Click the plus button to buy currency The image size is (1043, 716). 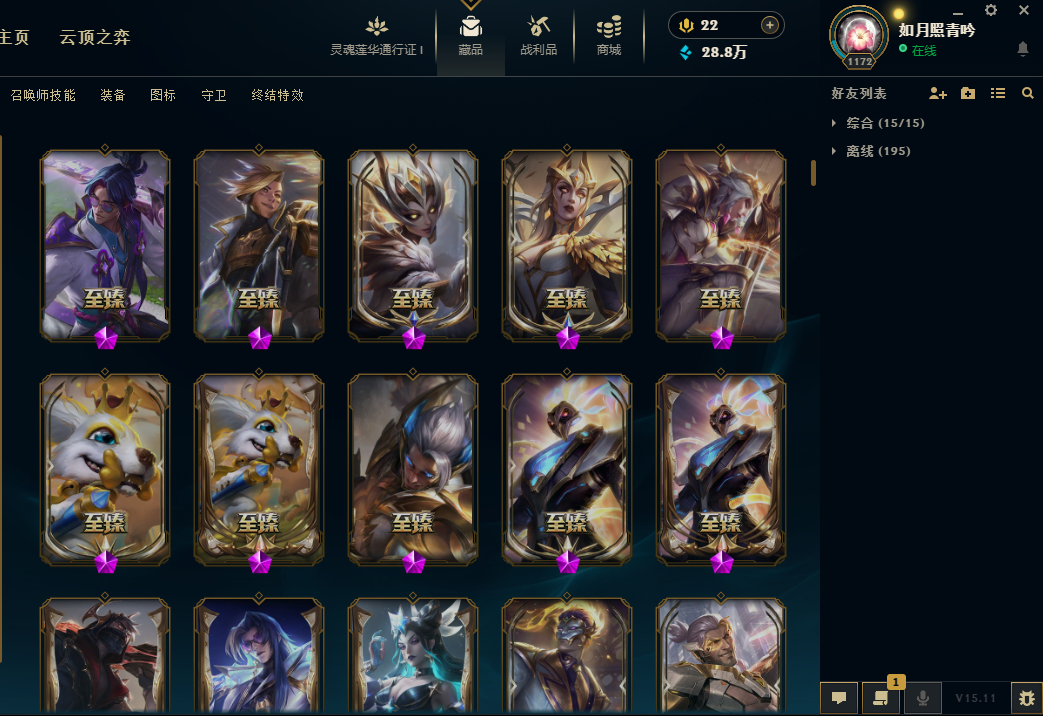coord(770,25)
